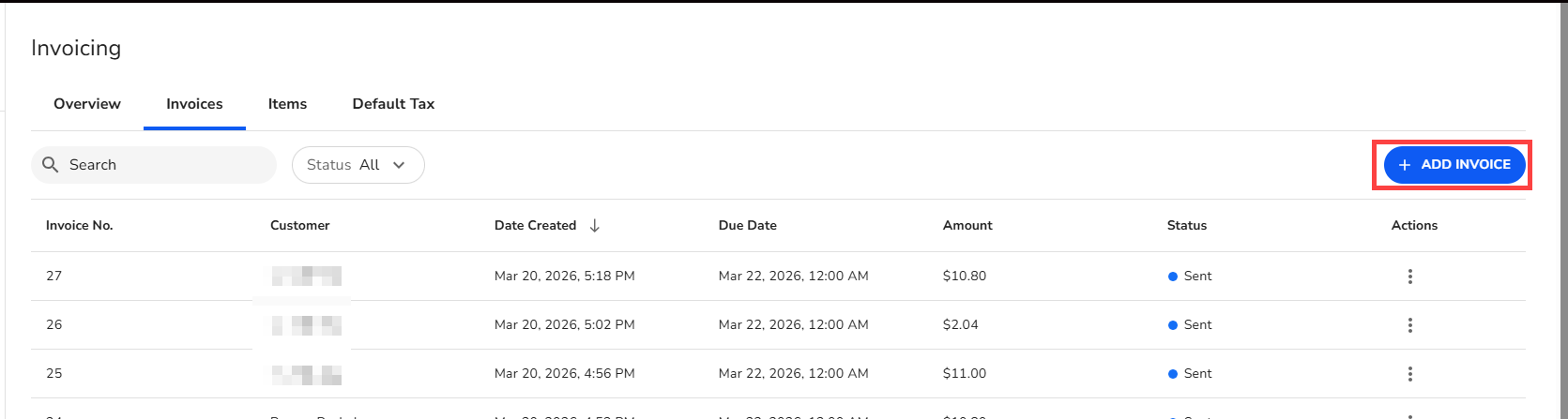
Task: Click the Status dropdown chevron
Action: coord(399,165)
